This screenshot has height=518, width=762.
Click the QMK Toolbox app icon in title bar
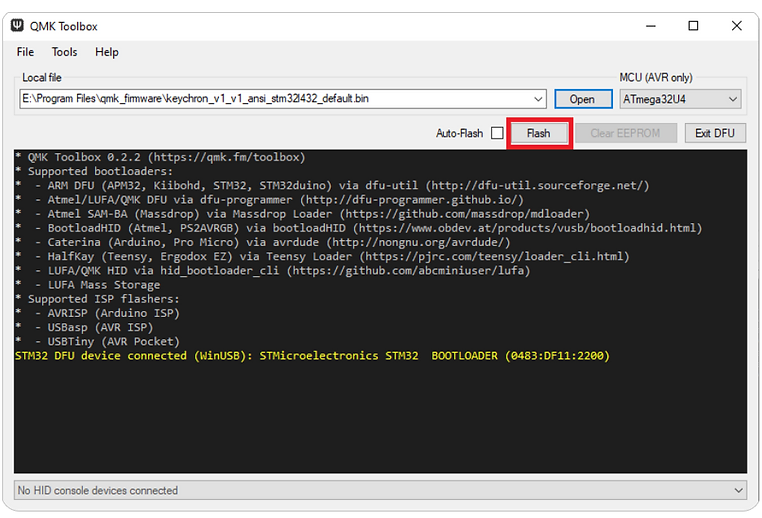tap(17, 26)
